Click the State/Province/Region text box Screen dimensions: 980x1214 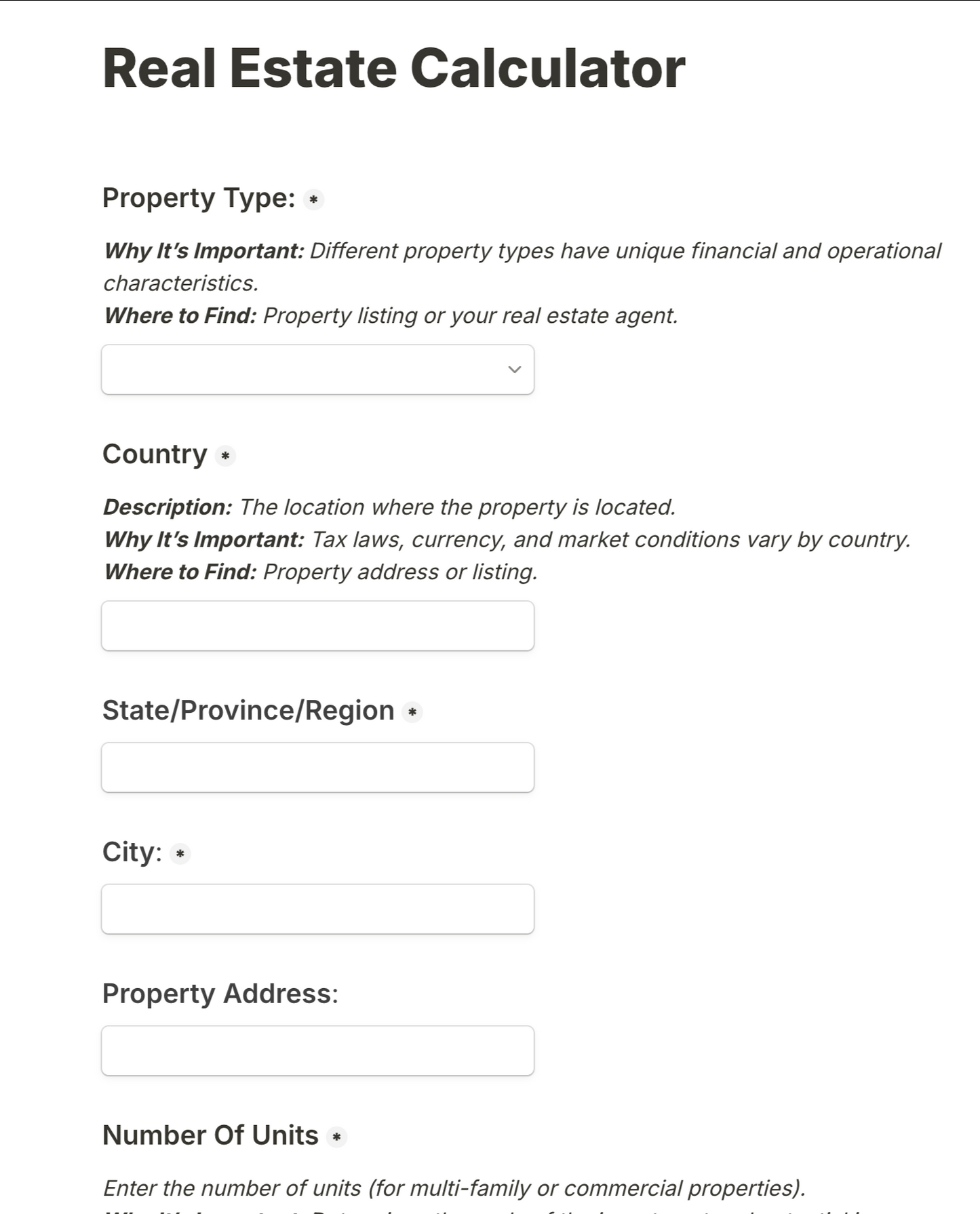317,767
